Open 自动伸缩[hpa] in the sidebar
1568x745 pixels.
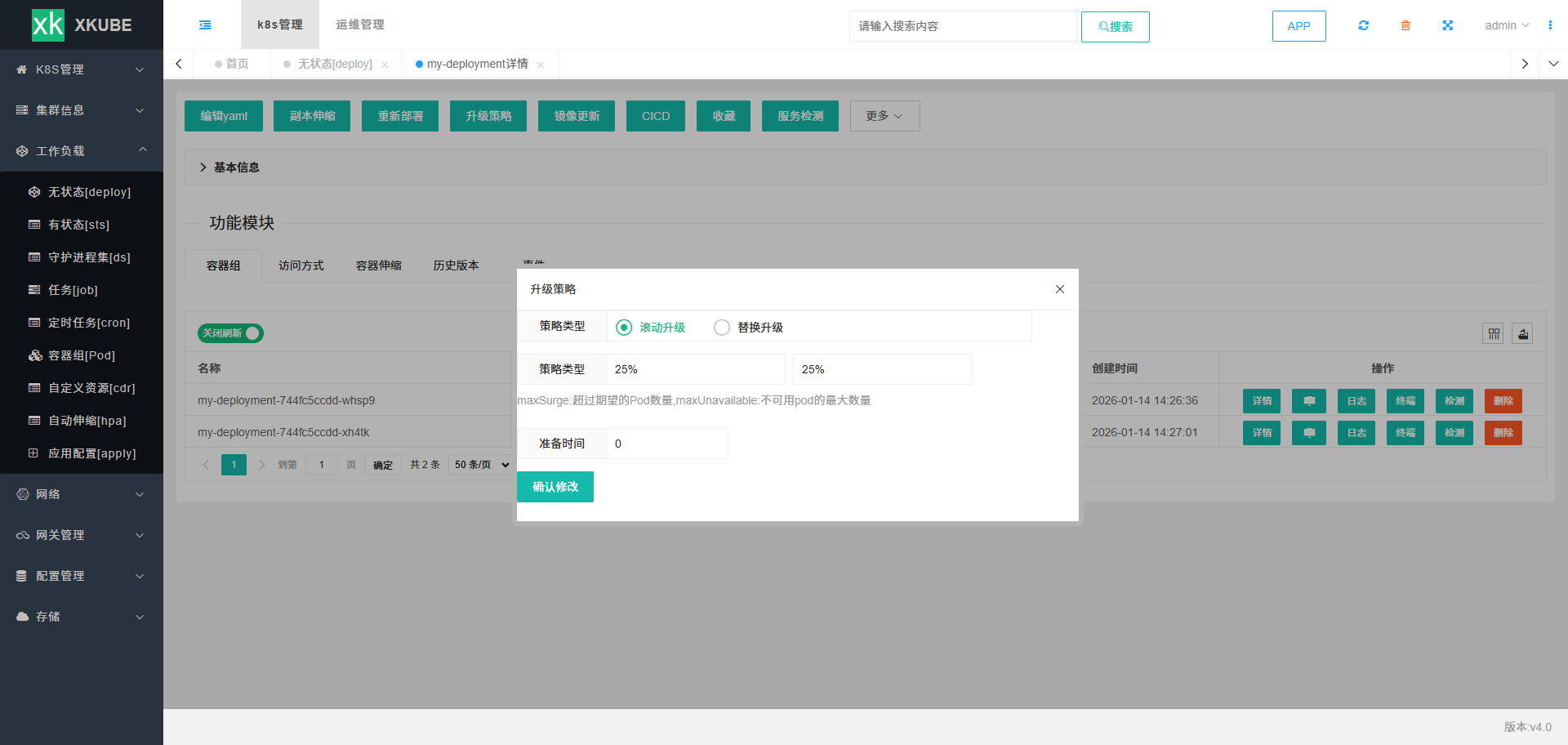[82, 421]
